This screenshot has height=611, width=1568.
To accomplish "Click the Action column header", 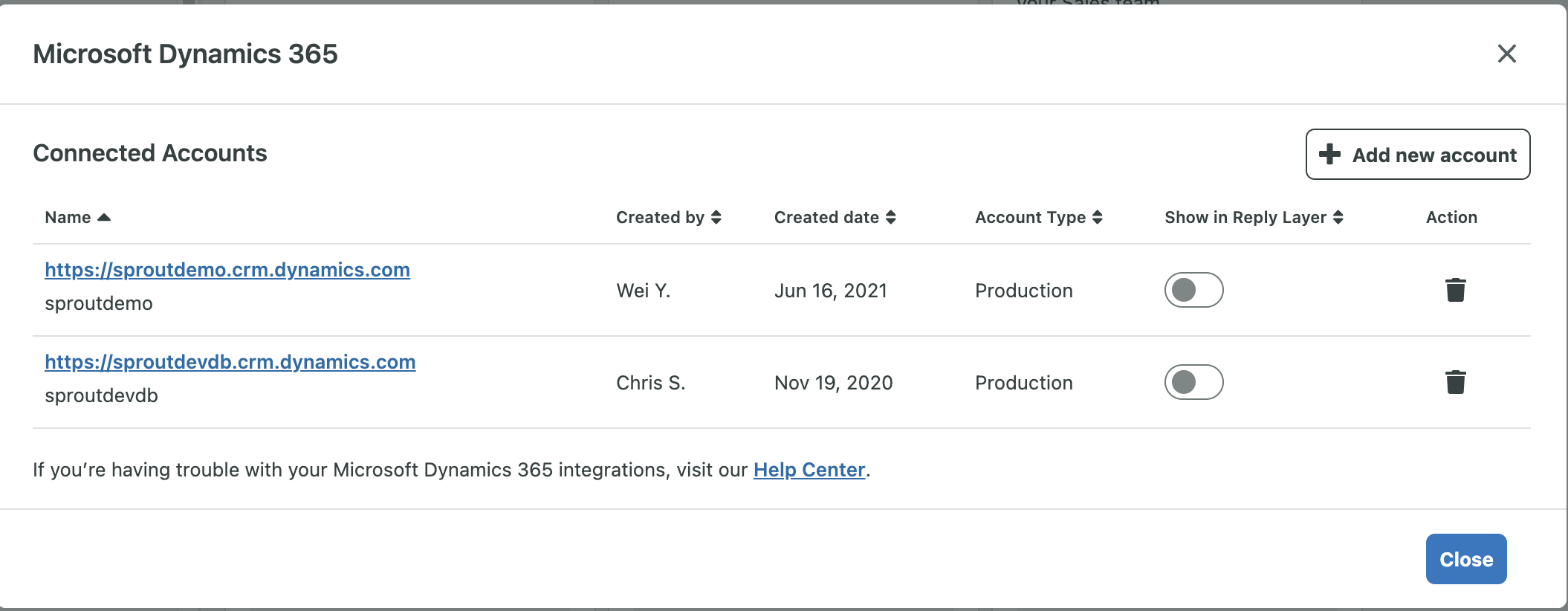I will [x=1451, y=217].
